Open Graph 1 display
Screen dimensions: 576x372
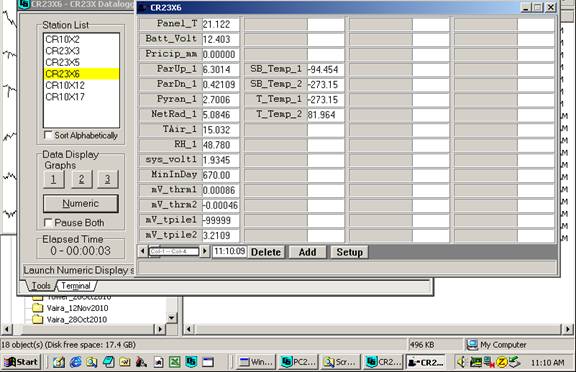pos(54,179)
